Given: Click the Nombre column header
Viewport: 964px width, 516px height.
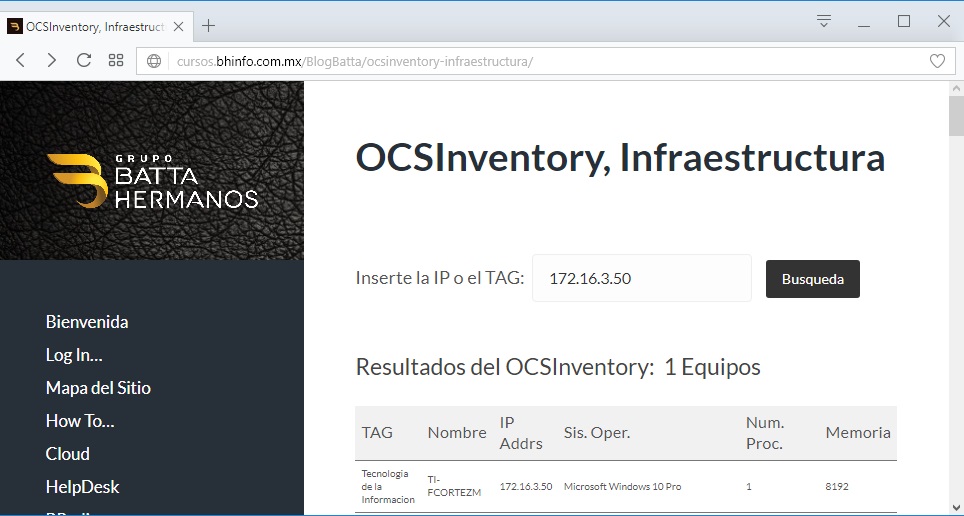Looking at the screenshot, I should (457, 432).
